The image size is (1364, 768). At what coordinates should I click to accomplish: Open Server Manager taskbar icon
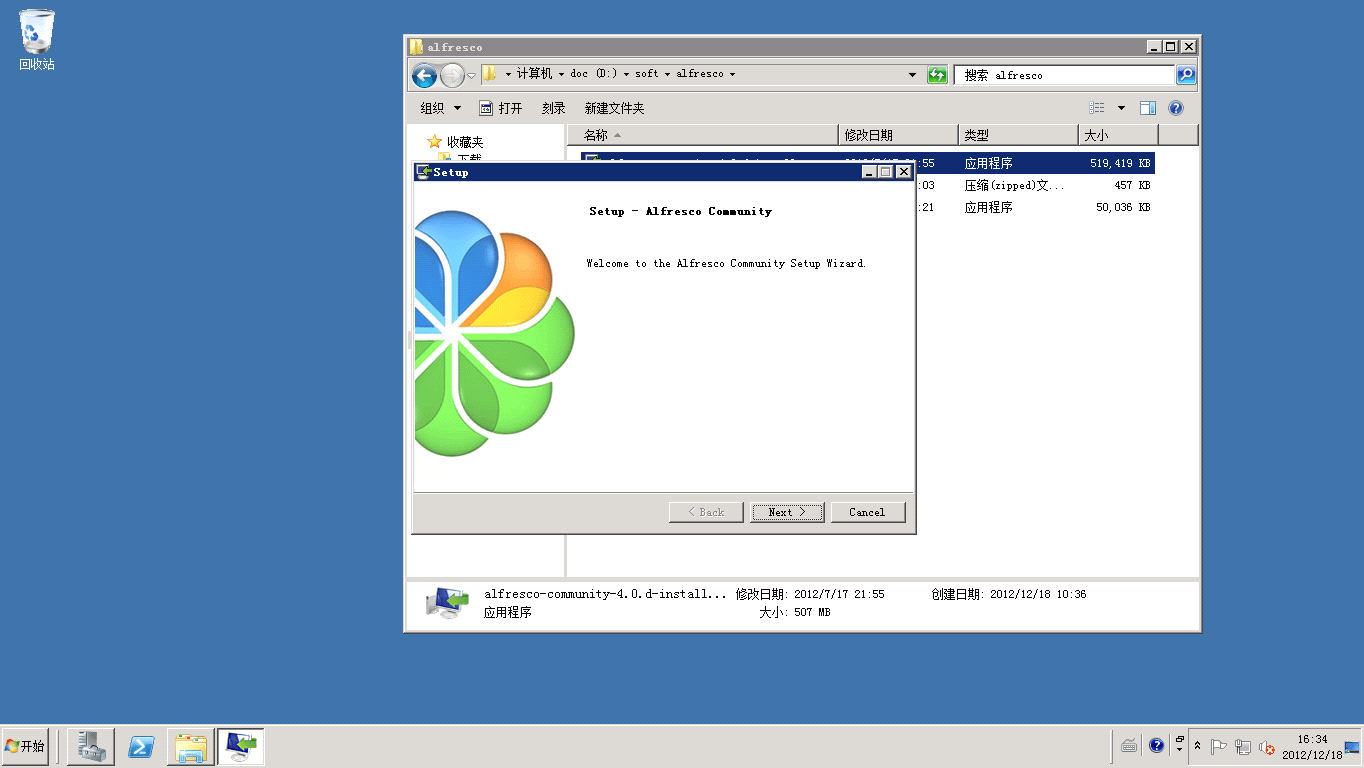(x=91, y=746)
